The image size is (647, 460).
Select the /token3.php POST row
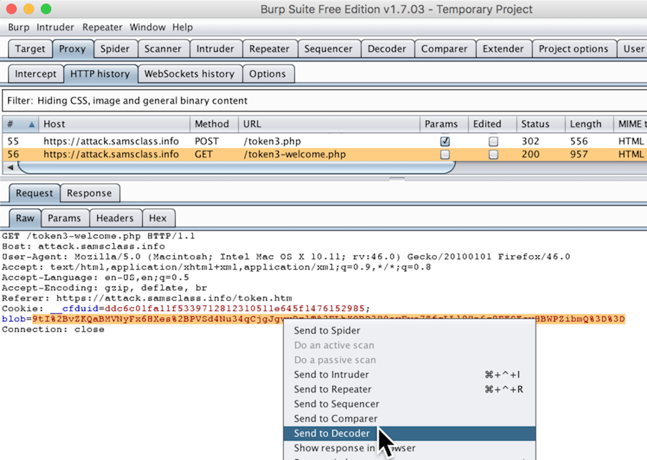(324, 141)
